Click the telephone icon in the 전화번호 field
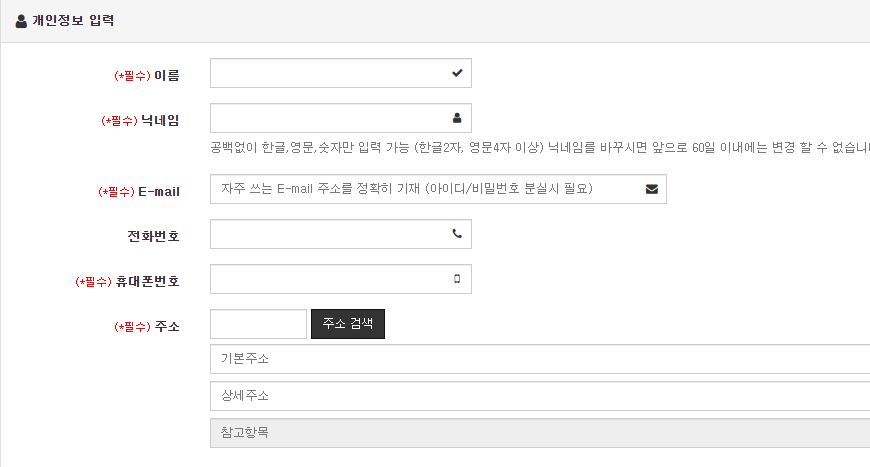 point(457,234)
